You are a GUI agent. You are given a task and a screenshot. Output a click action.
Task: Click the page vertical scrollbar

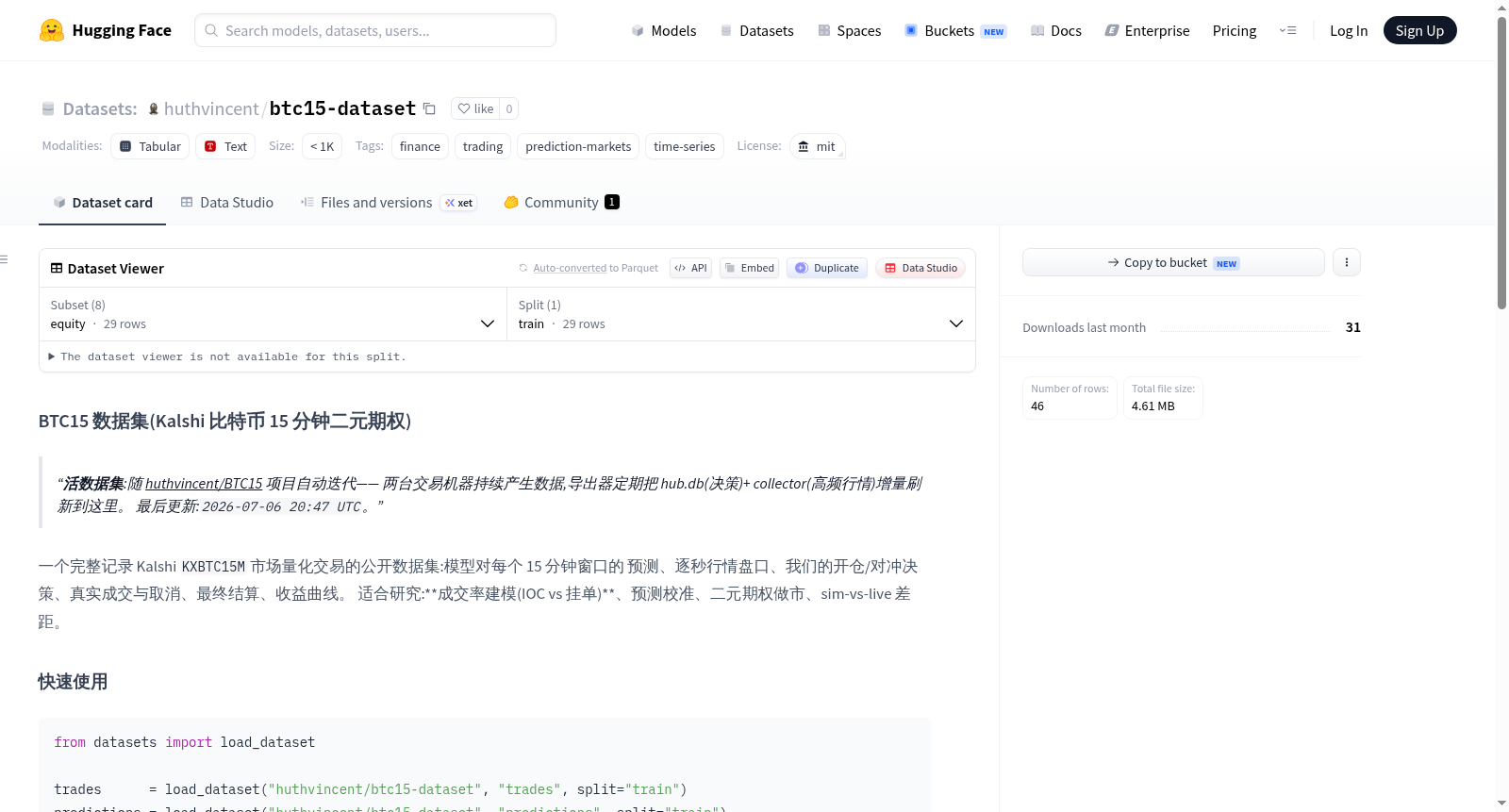(x=1502, y=162)
